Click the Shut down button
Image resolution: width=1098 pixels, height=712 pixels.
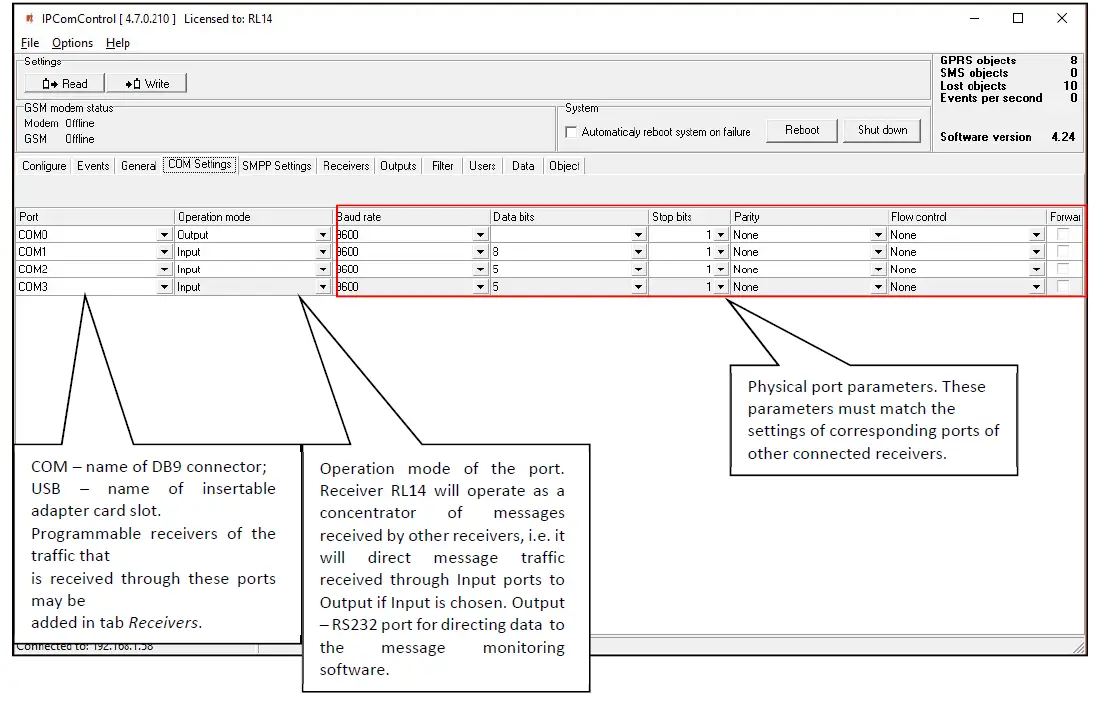pos(882,130)
